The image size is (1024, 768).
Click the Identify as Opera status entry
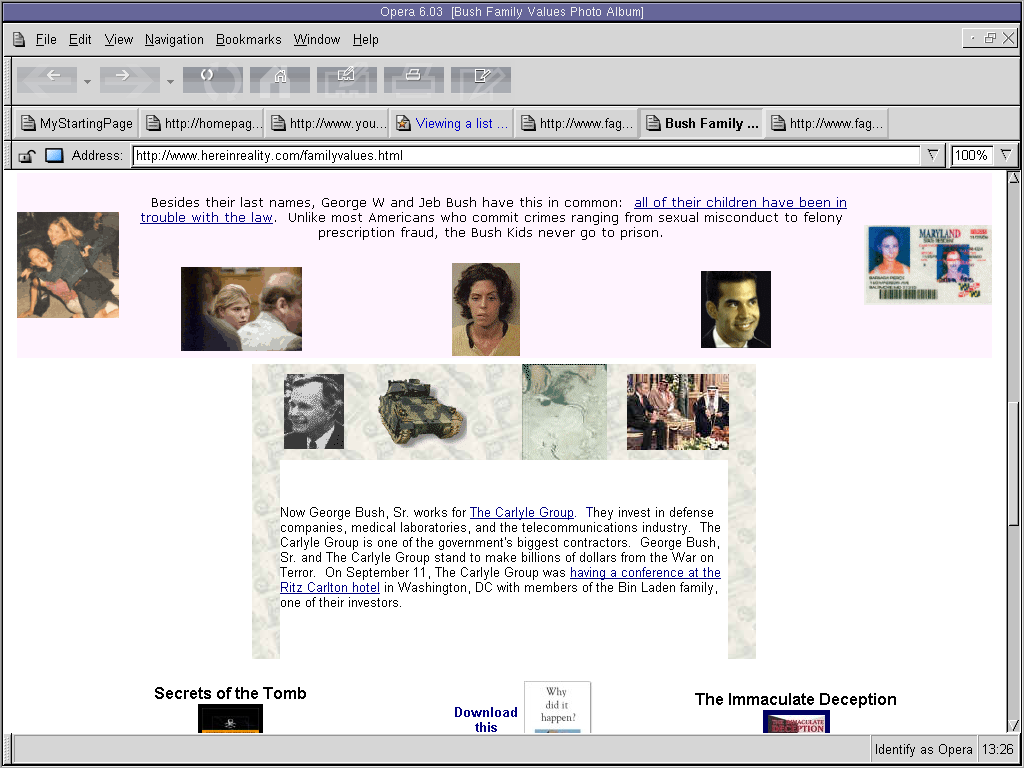pos(923,750)
